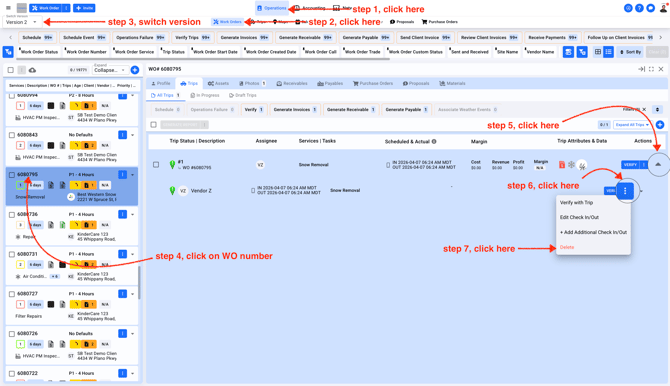Check the box for work order 6080727
Screen dimensions: 670x386
coord(12,294)
